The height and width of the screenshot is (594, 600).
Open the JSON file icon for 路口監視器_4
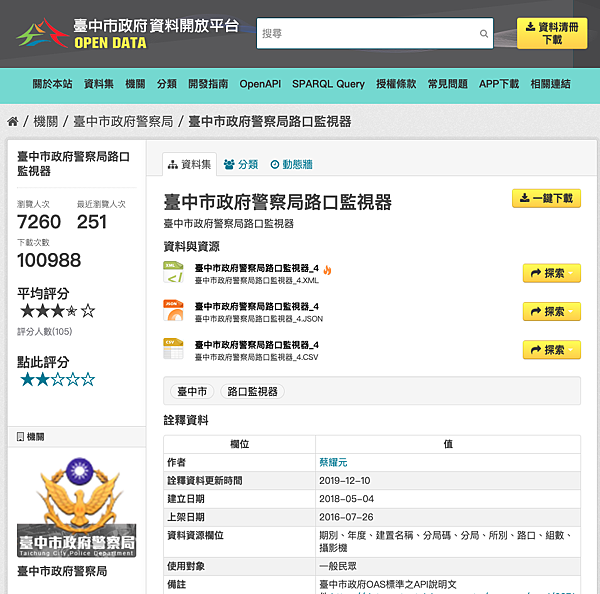[173, 310]
